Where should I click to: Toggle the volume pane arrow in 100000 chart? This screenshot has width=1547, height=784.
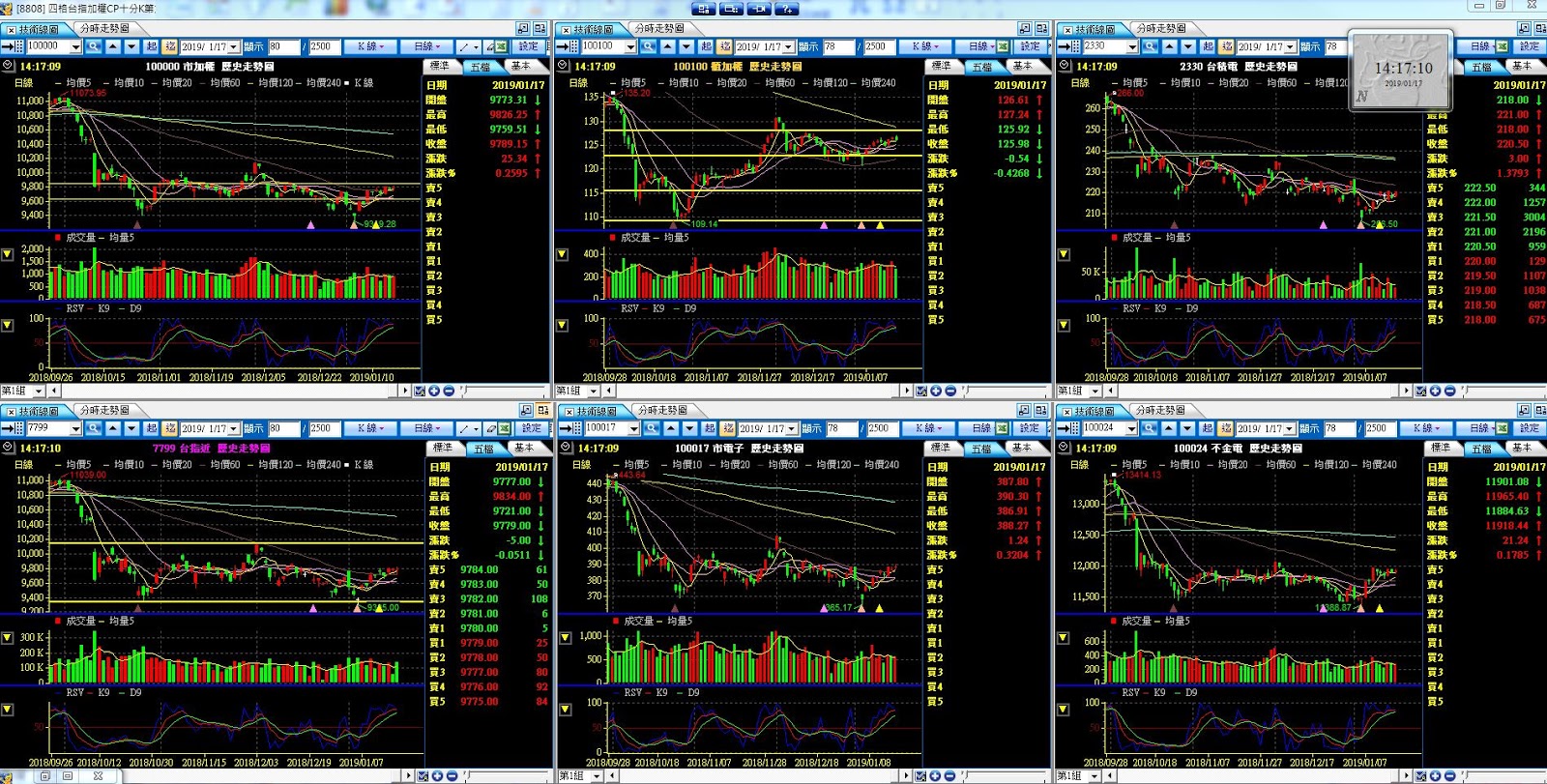click(7, 254)
